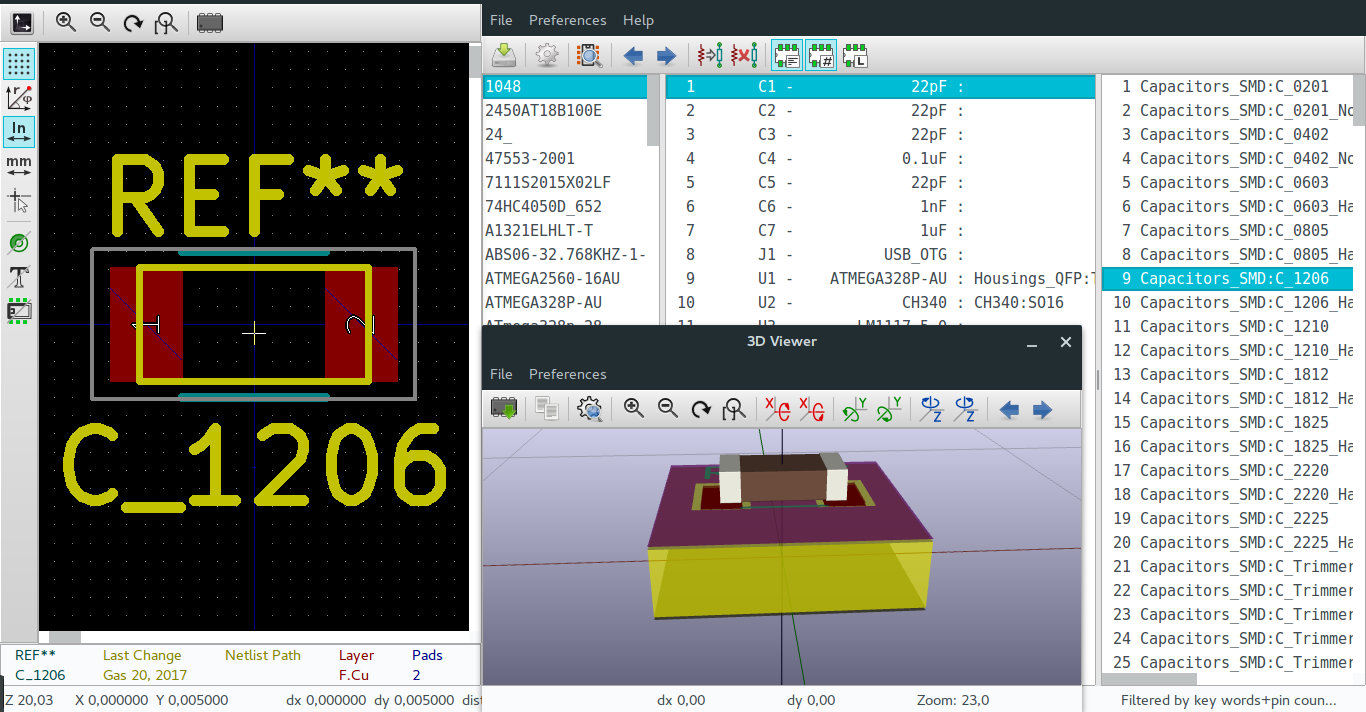The width and height of the screenshot is (1366, 712).
Task: Rotate Z counterclockwise in 3D Viewer
Action: click(965, 408)
